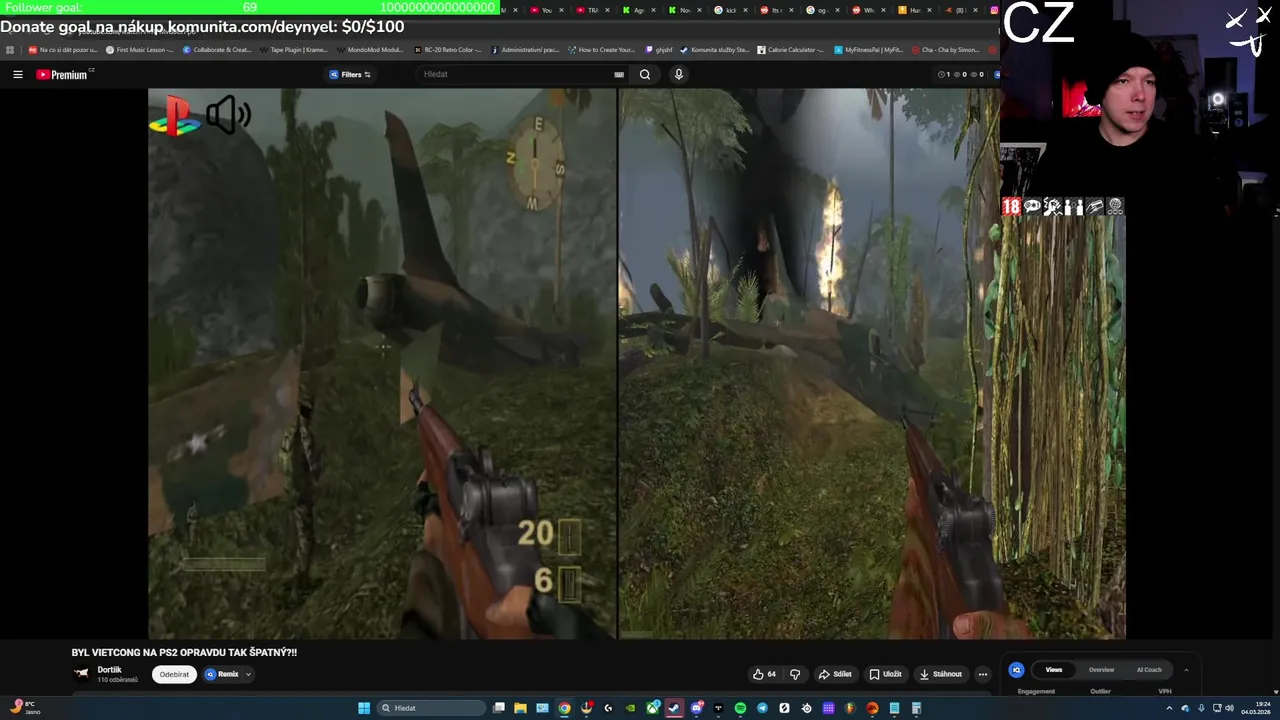
Task: Open the Filters button above the video
Action: [x=350, y=74]
